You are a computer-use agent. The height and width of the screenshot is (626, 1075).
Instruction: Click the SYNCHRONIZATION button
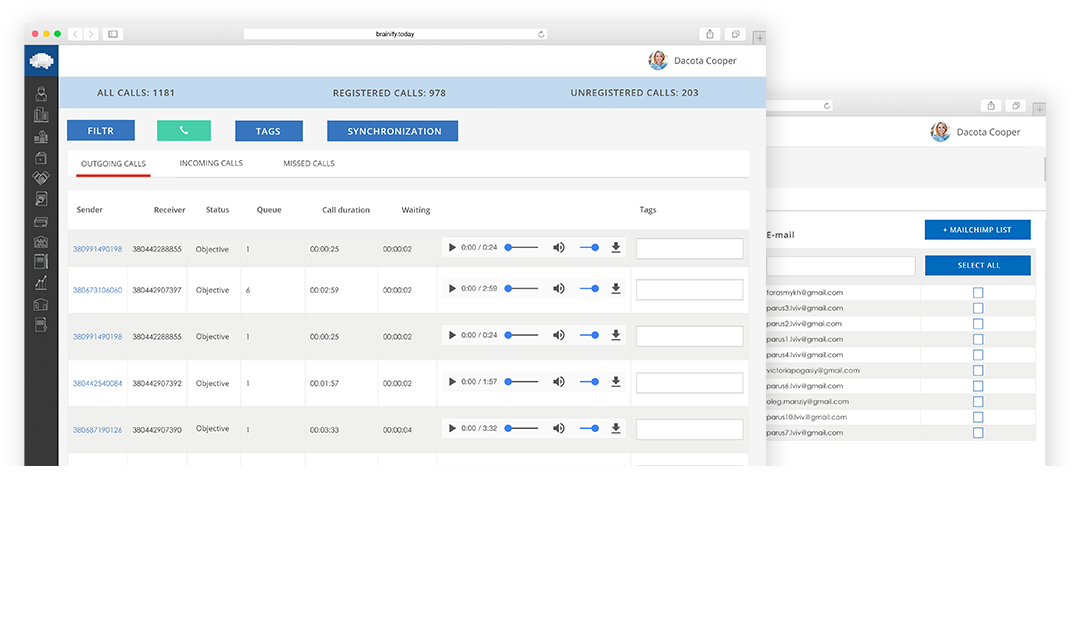pyautogui.click(x=392, y=131)
